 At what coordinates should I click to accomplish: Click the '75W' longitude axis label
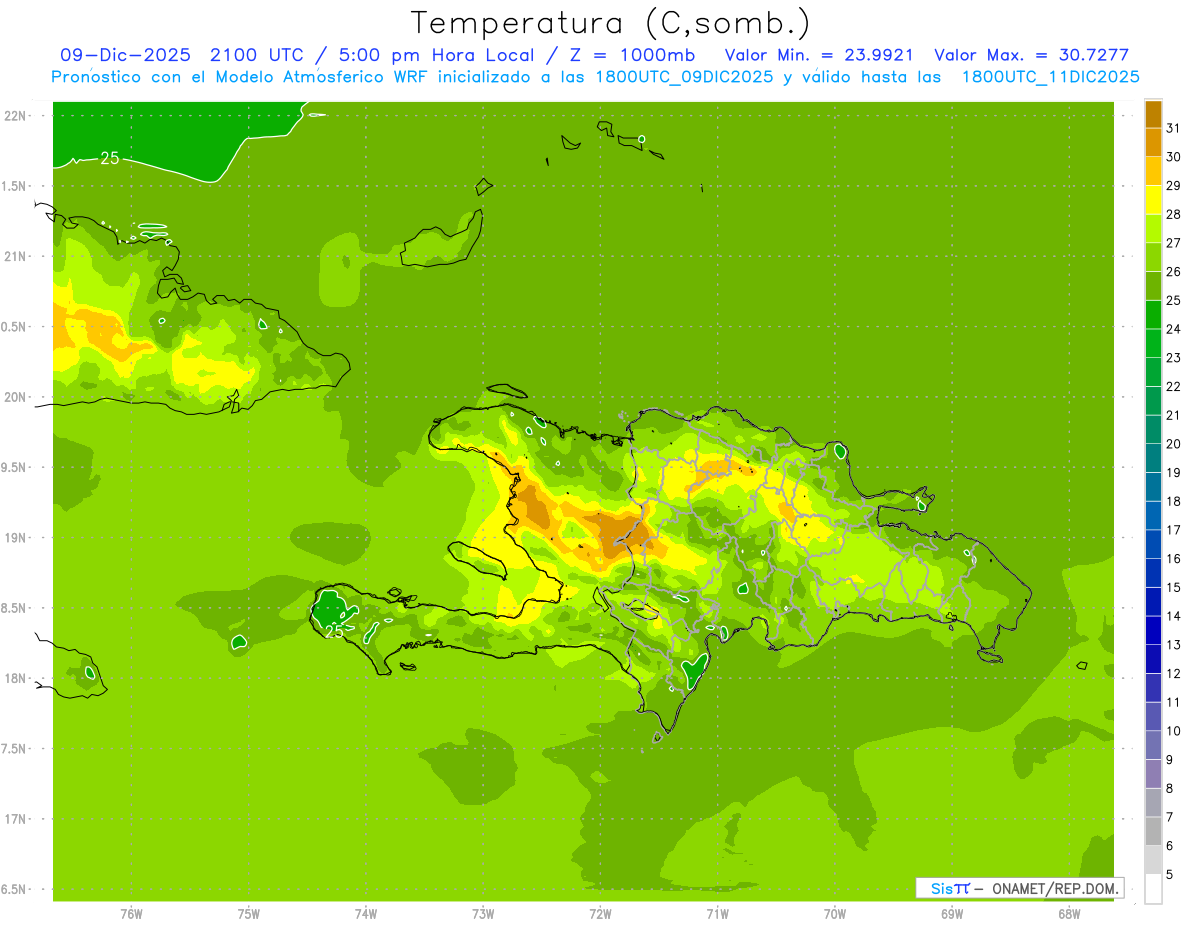249,914
